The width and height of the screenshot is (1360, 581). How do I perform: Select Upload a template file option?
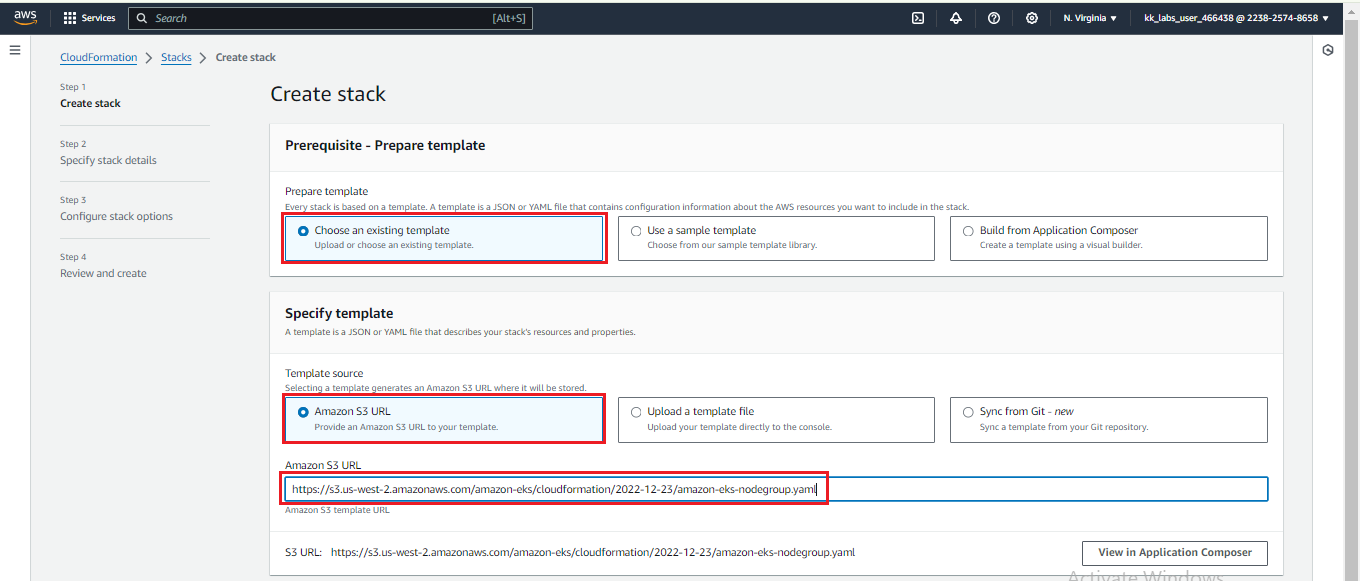pos(776,419)
